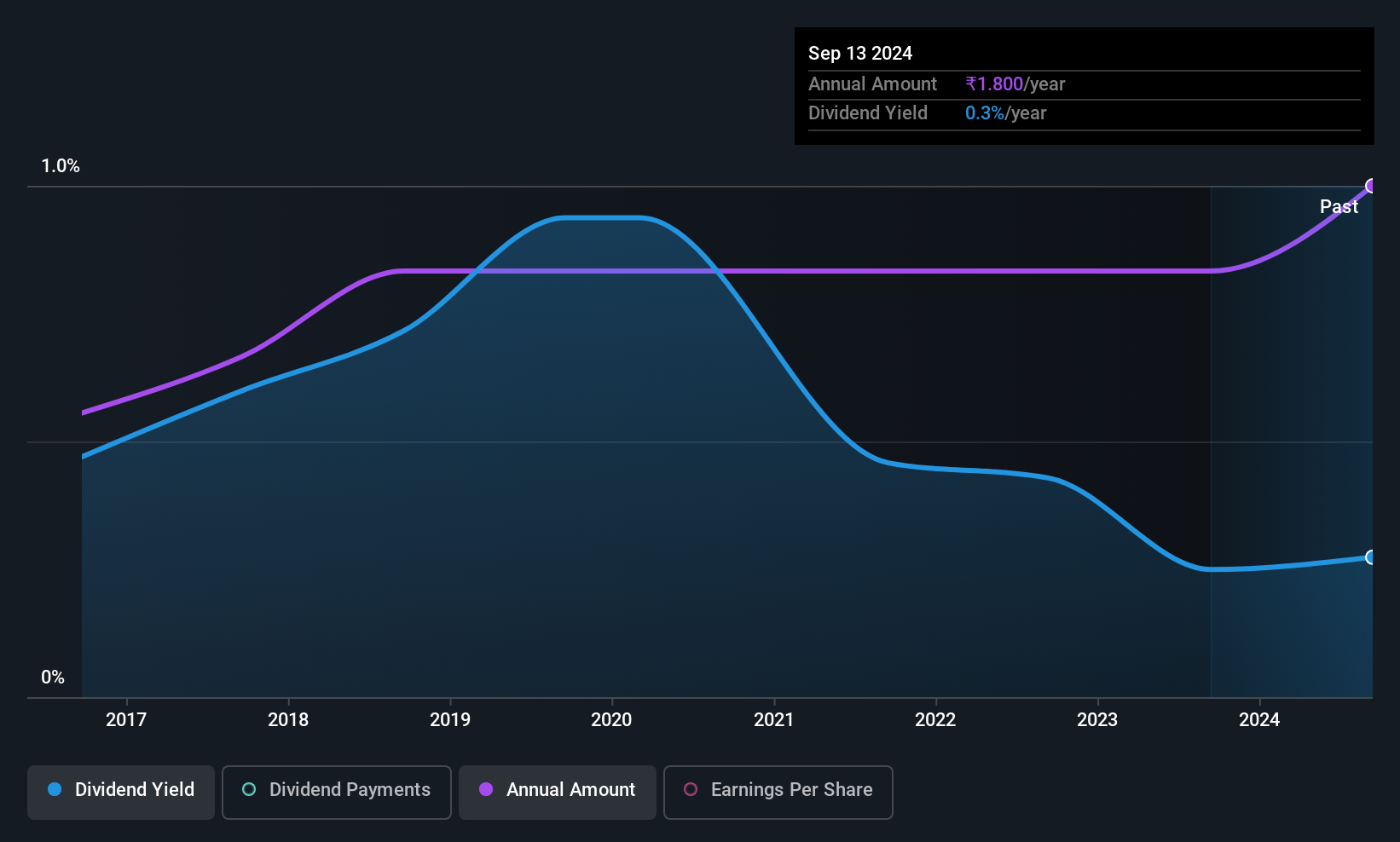
Task: Click the 2024 x-axis label
Action: [1259, 719]
